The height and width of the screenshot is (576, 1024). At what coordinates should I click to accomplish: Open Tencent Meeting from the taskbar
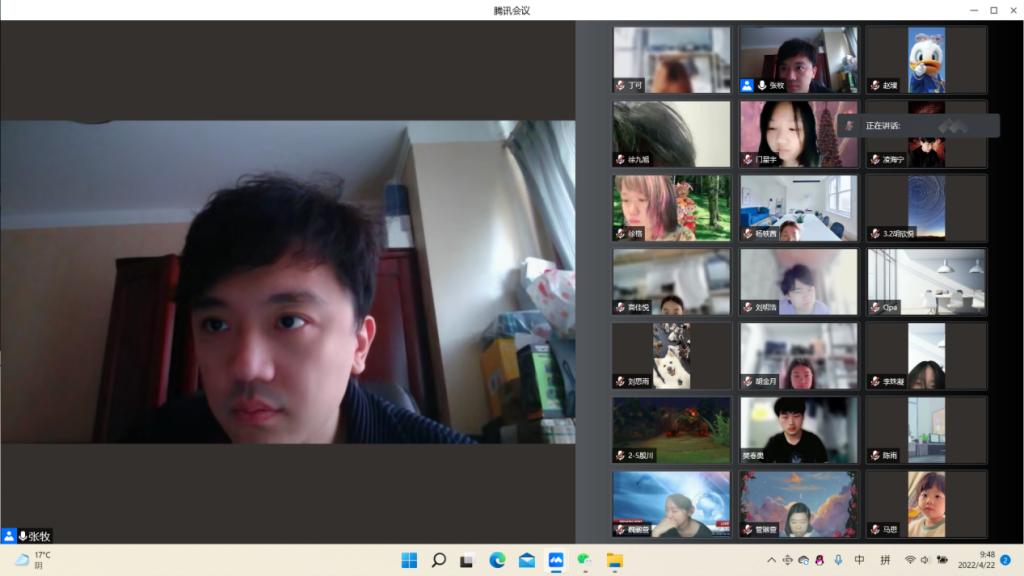pyautogui.click(x=556, y=560)
